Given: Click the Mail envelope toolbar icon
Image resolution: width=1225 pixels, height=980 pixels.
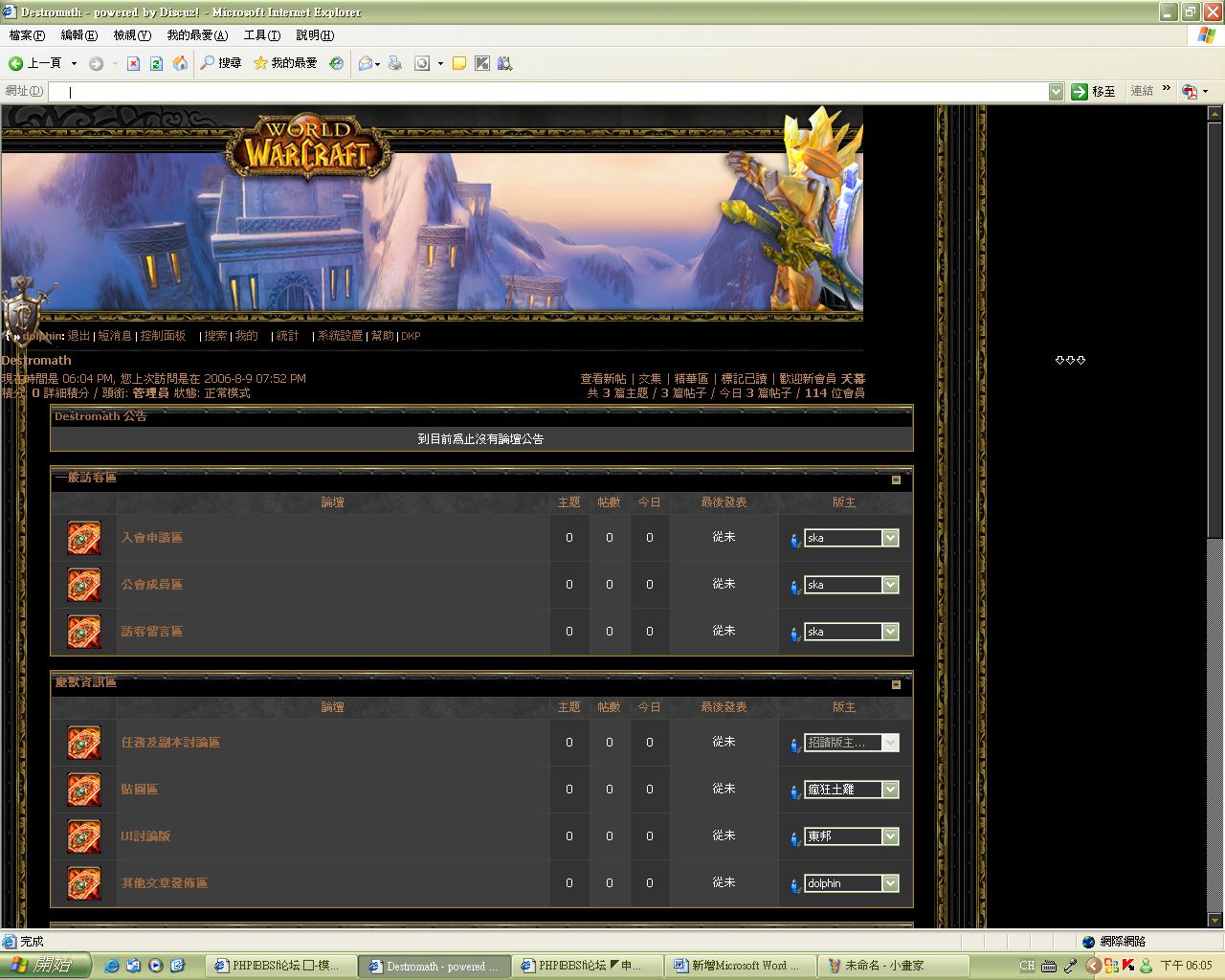Looking at the screenshot, I should coord(365,63).
